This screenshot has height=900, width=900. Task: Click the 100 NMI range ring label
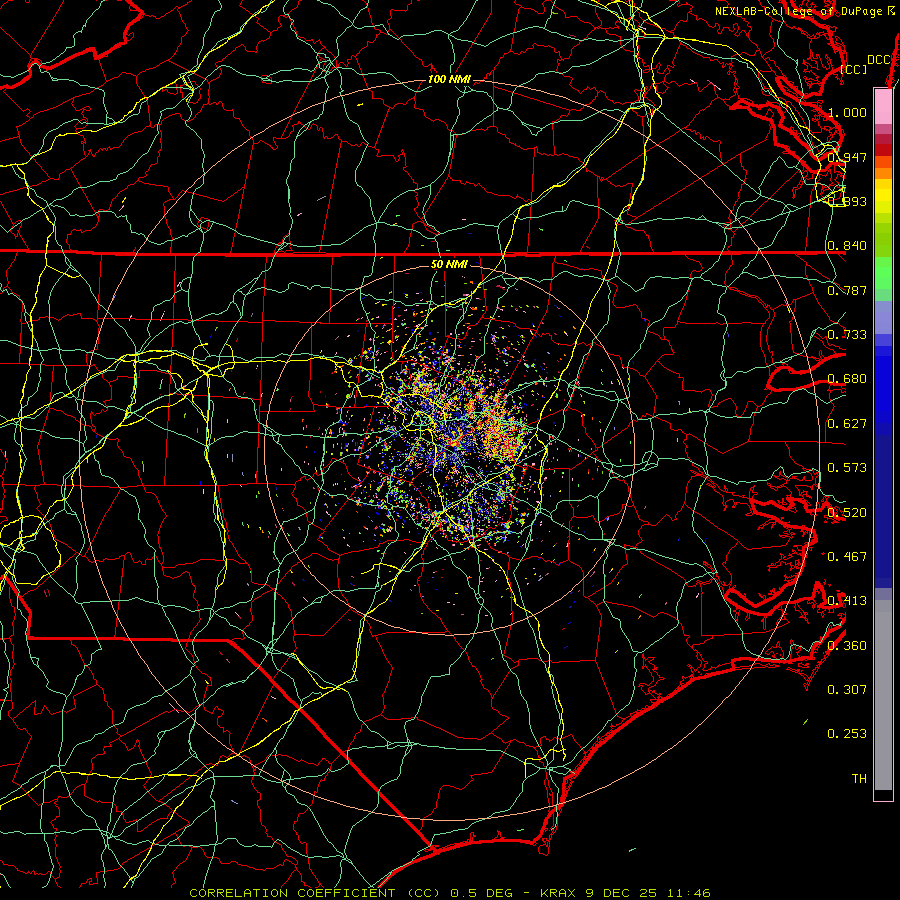pos(449,79)
